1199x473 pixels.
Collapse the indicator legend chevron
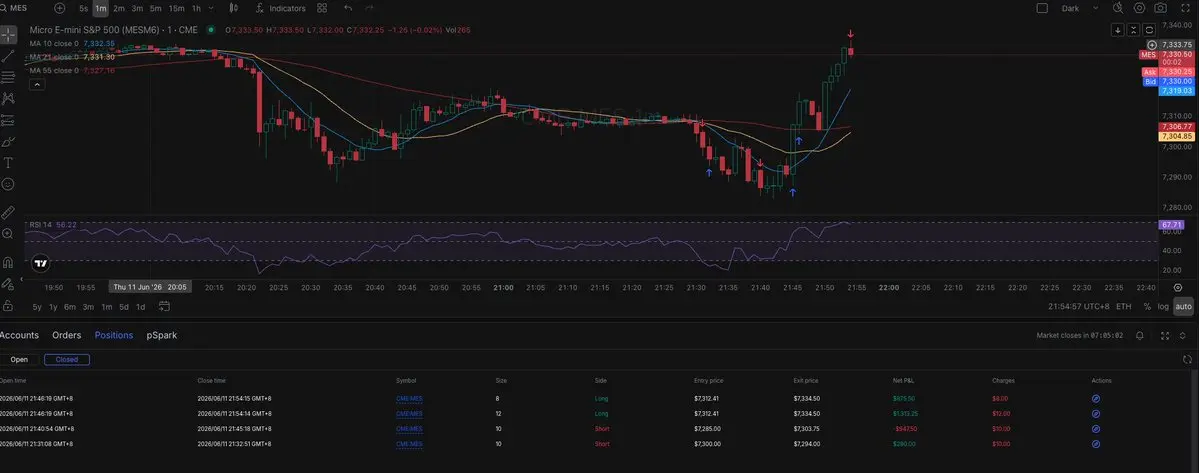point(36,84)
